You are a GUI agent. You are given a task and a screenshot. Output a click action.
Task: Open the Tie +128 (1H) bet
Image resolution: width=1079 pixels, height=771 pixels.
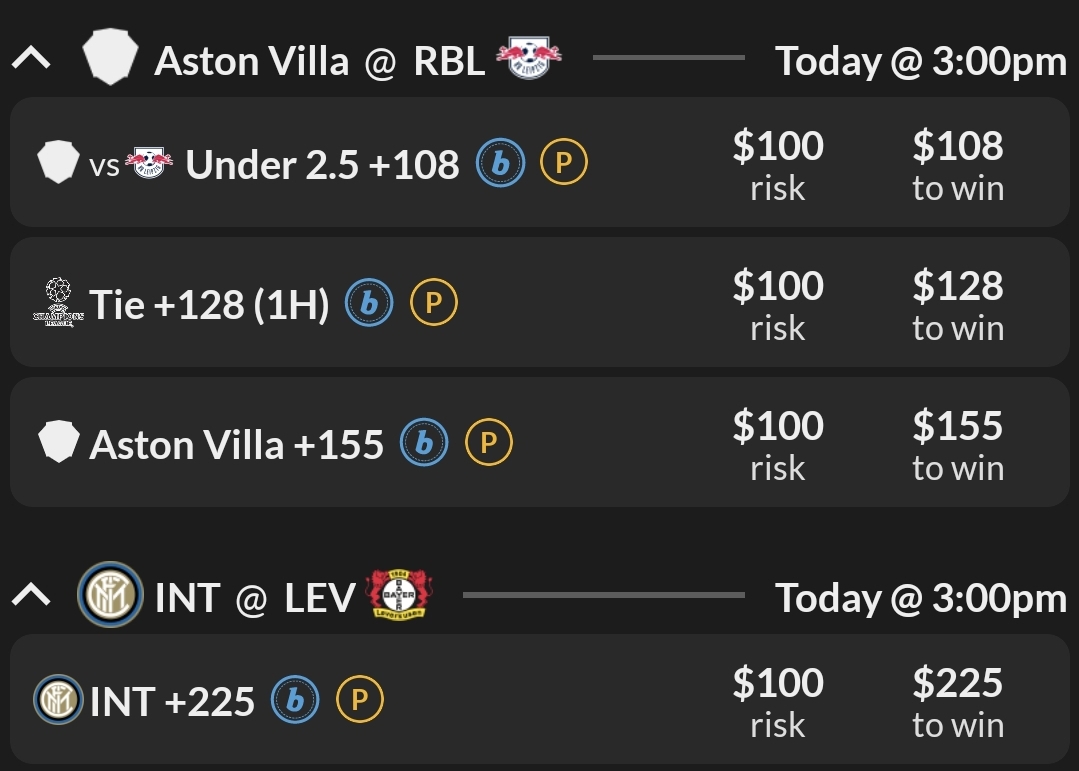209,305
